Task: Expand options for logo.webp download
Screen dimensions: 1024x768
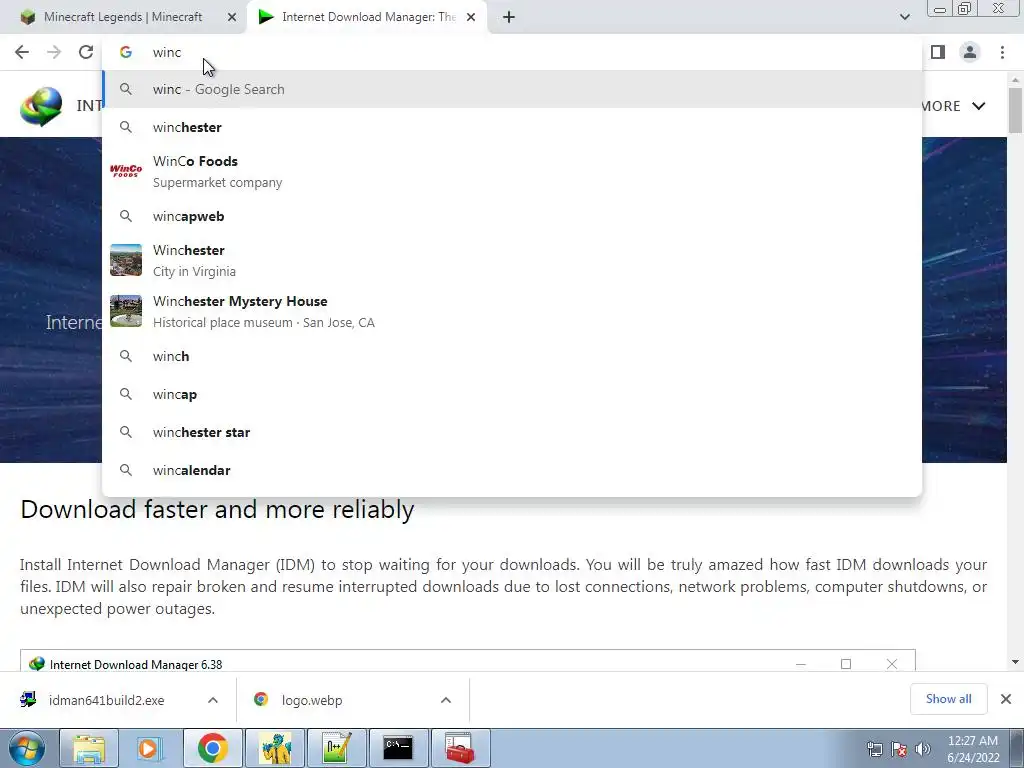Action: tap(446, 700)
